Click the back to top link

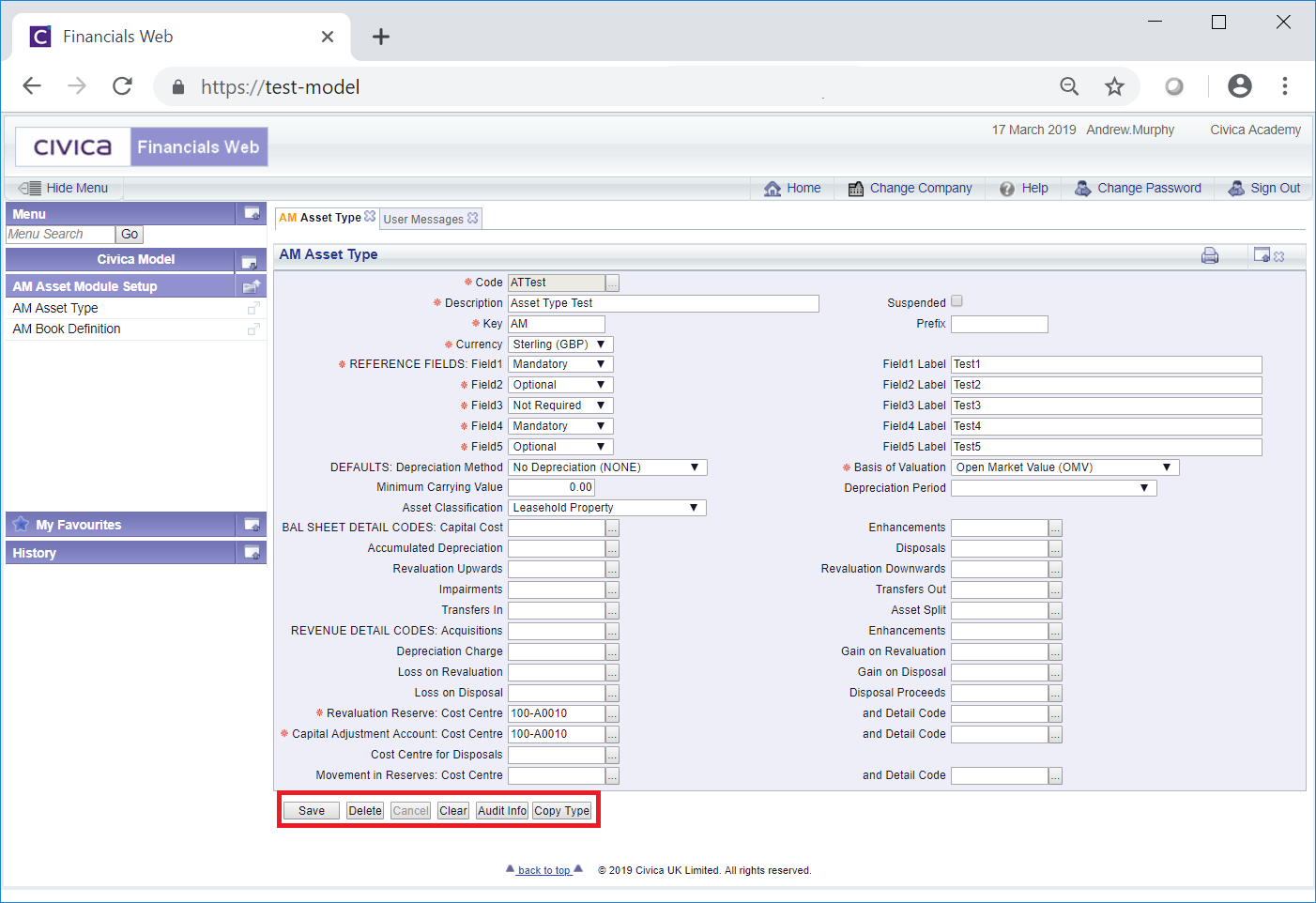(x=544, y=870)
